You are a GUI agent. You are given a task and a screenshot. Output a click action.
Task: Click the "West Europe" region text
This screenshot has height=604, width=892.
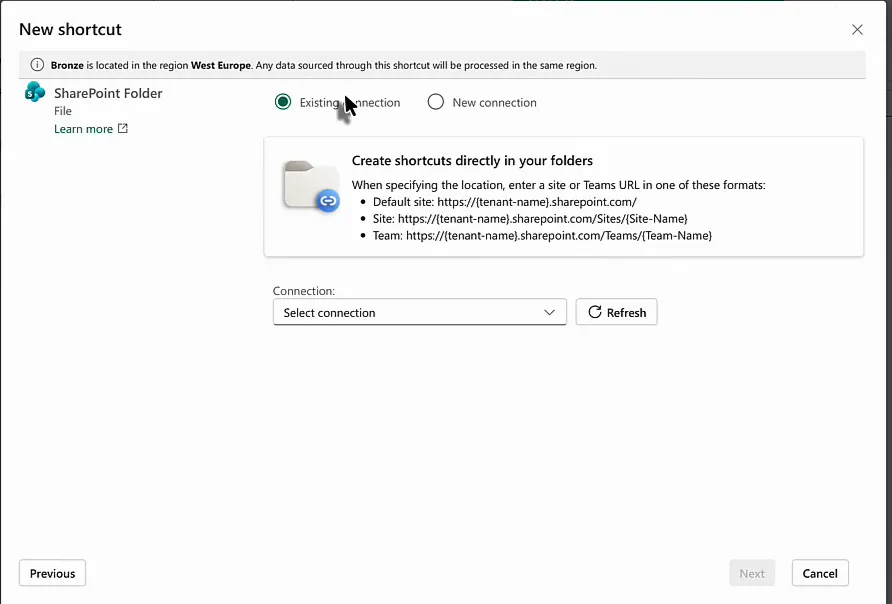221,65
